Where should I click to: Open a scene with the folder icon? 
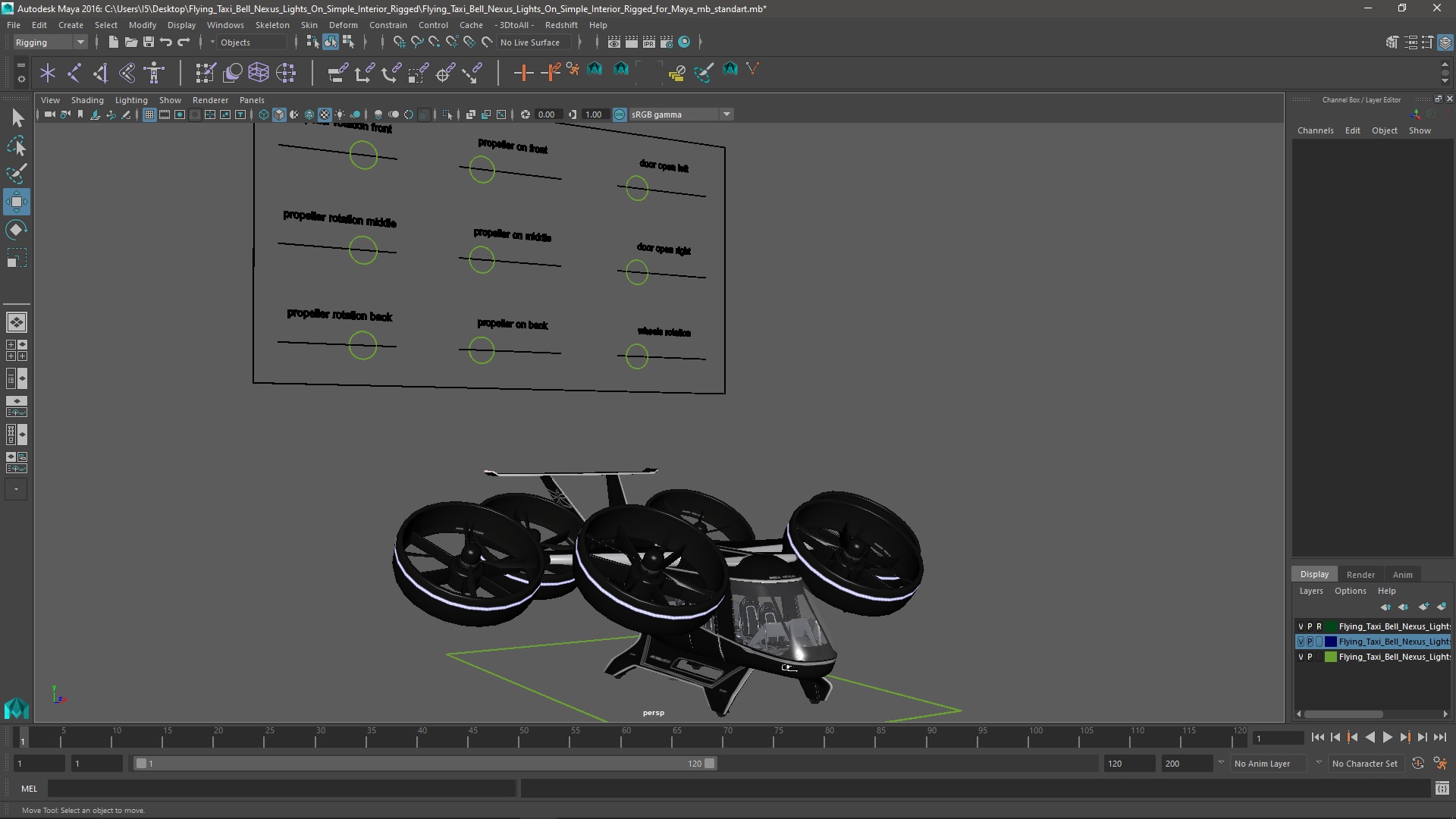pyautogui.click(x=130, y=42)
